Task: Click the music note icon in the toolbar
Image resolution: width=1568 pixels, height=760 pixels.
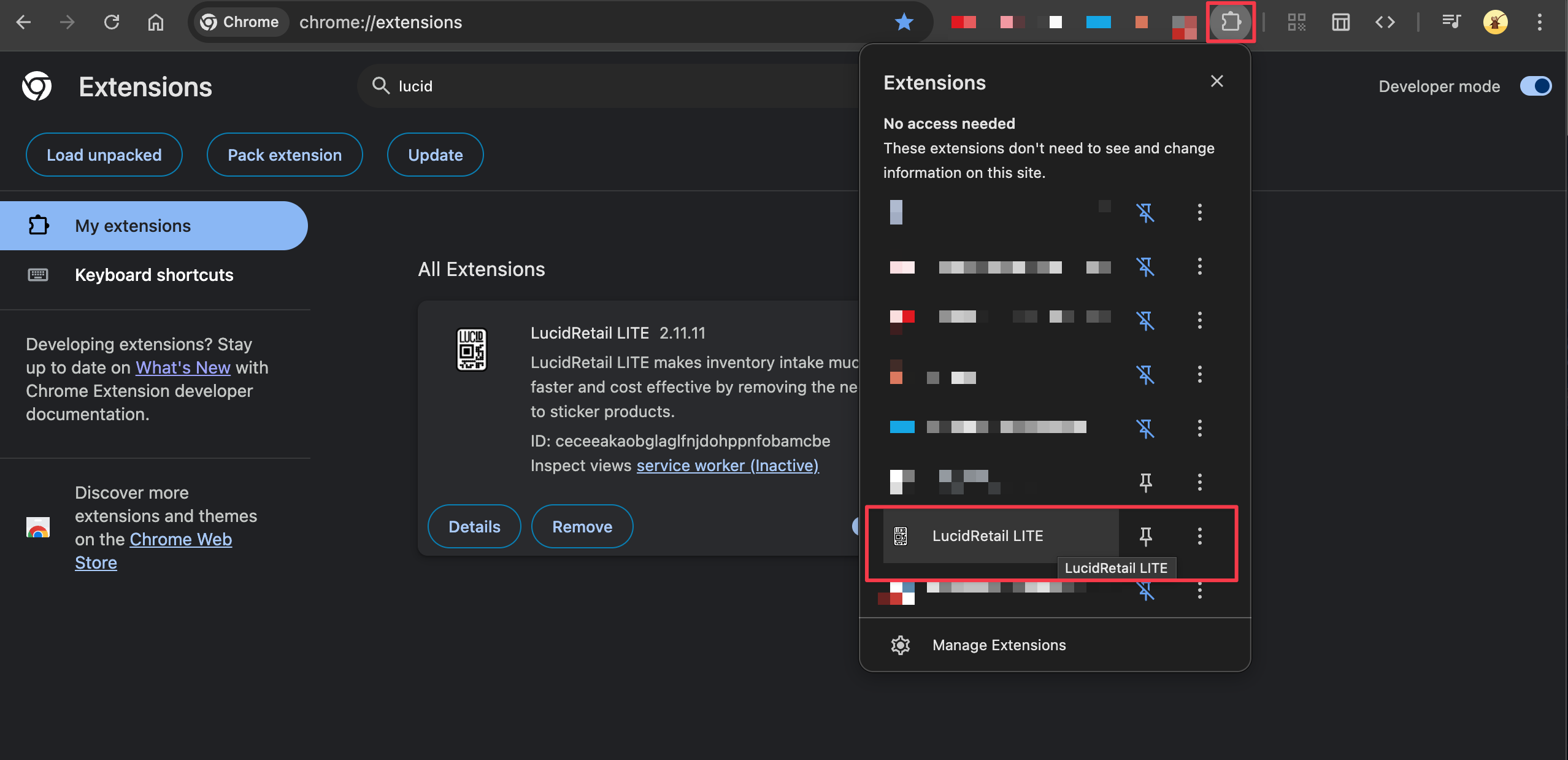Action: [1452, 22]
